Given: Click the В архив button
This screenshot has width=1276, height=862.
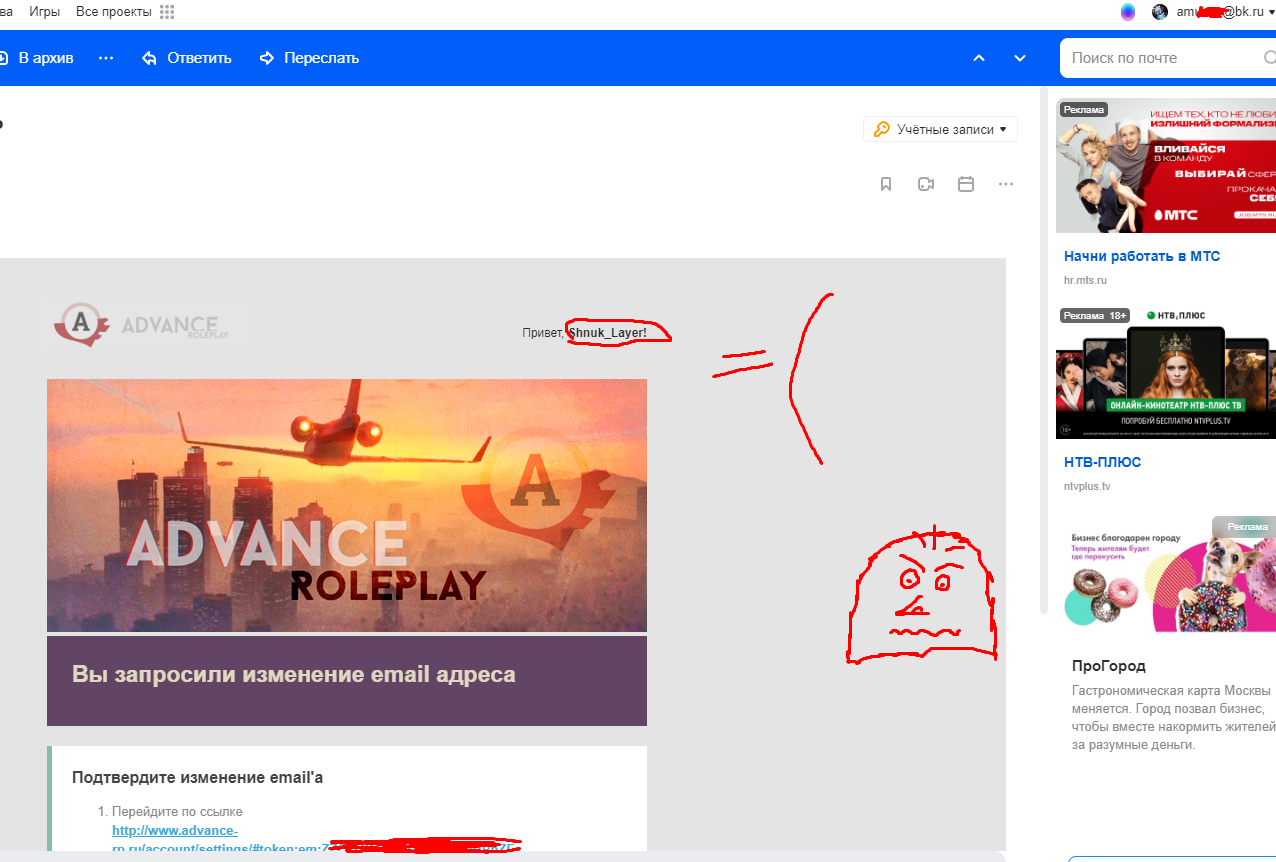Looking at the screenshot, I should pos(36,58).
